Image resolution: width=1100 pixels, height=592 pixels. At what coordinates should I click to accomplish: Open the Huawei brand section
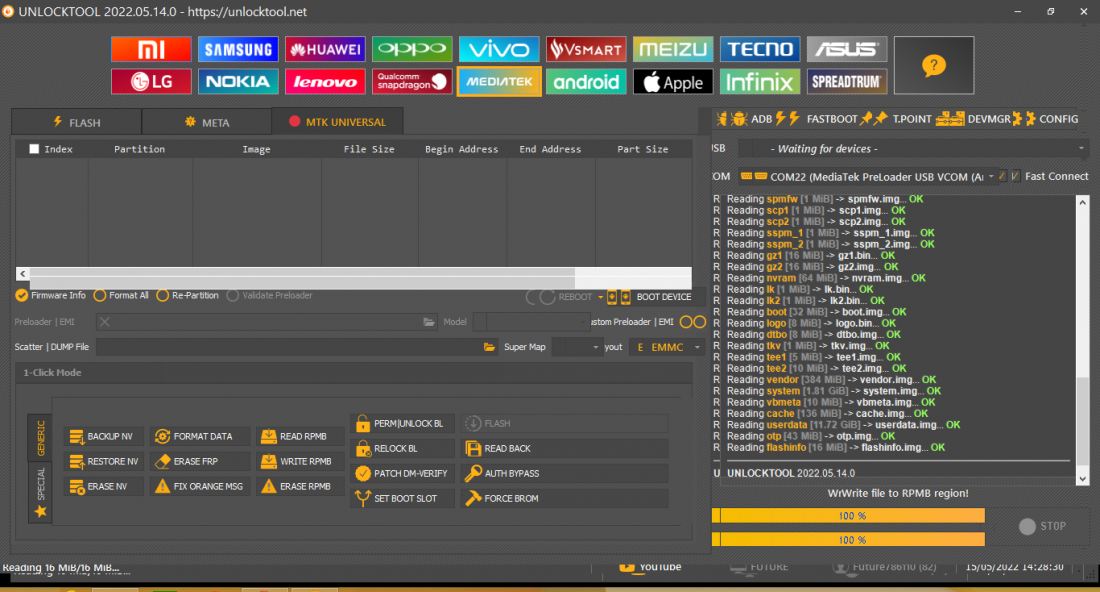coord(325,49)
